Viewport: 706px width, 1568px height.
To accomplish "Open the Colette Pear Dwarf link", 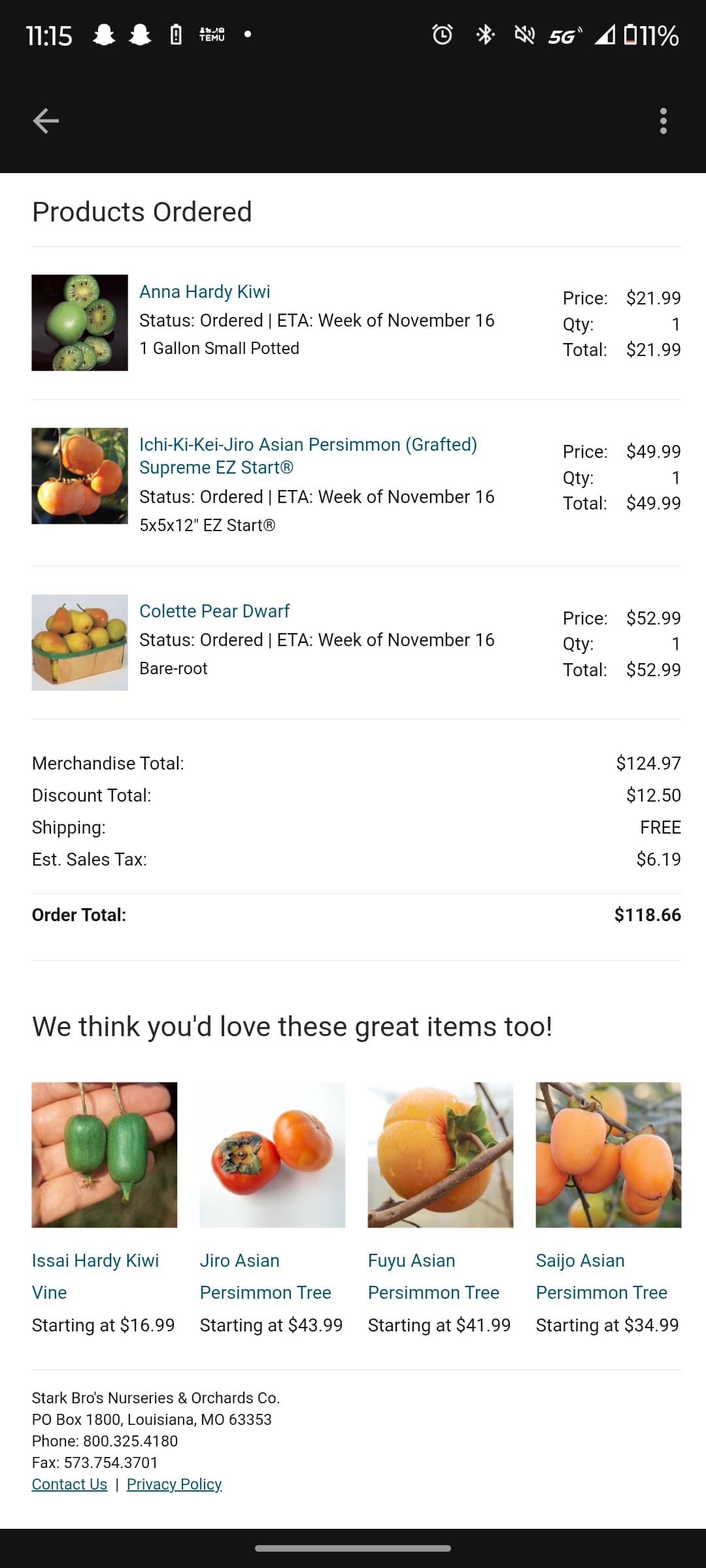I will coord(214,611).
